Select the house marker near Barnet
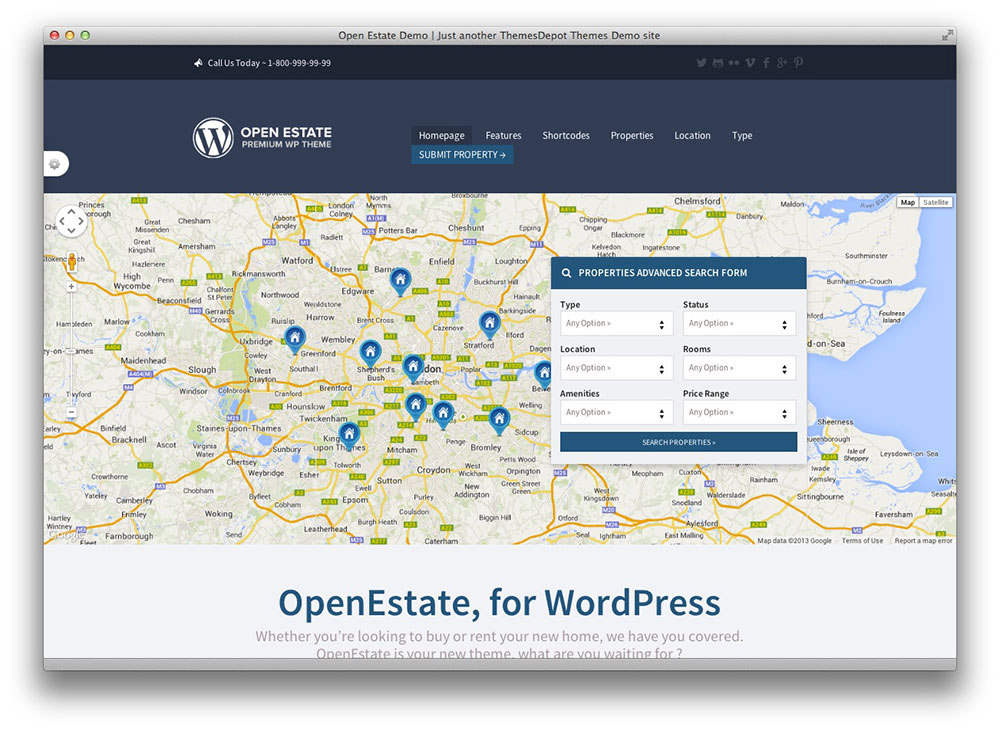This screenshot has height=731, width=1000. (x=401, y=281)
